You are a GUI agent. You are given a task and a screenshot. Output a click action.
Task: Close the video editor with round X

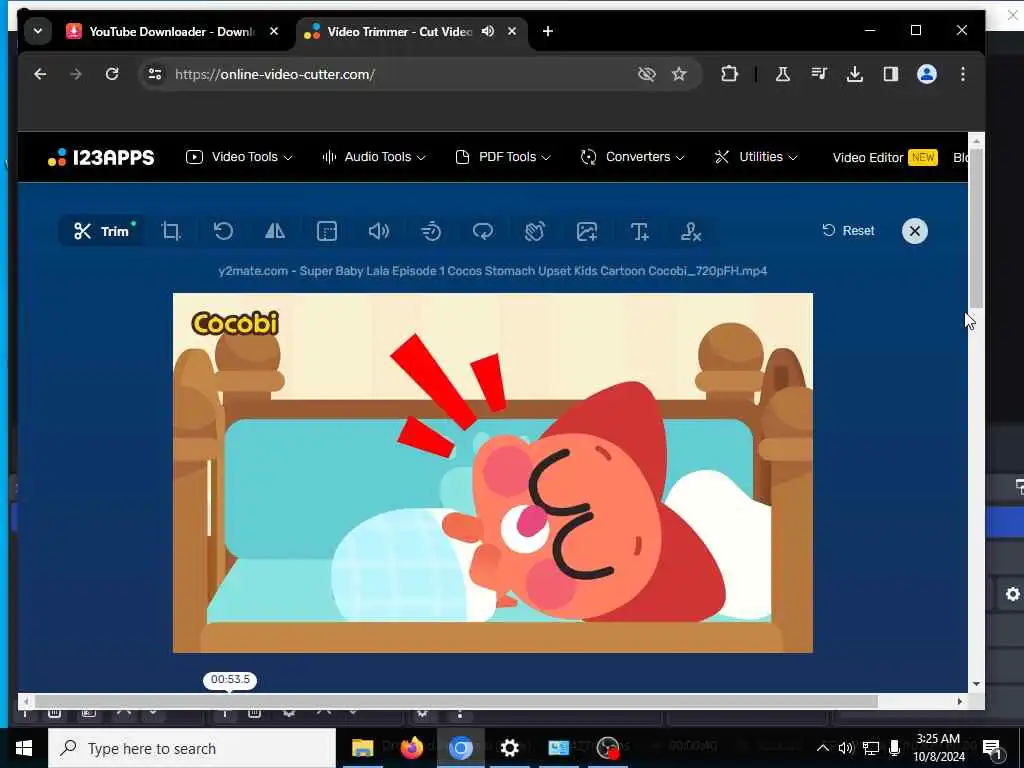tap(914, 231)
